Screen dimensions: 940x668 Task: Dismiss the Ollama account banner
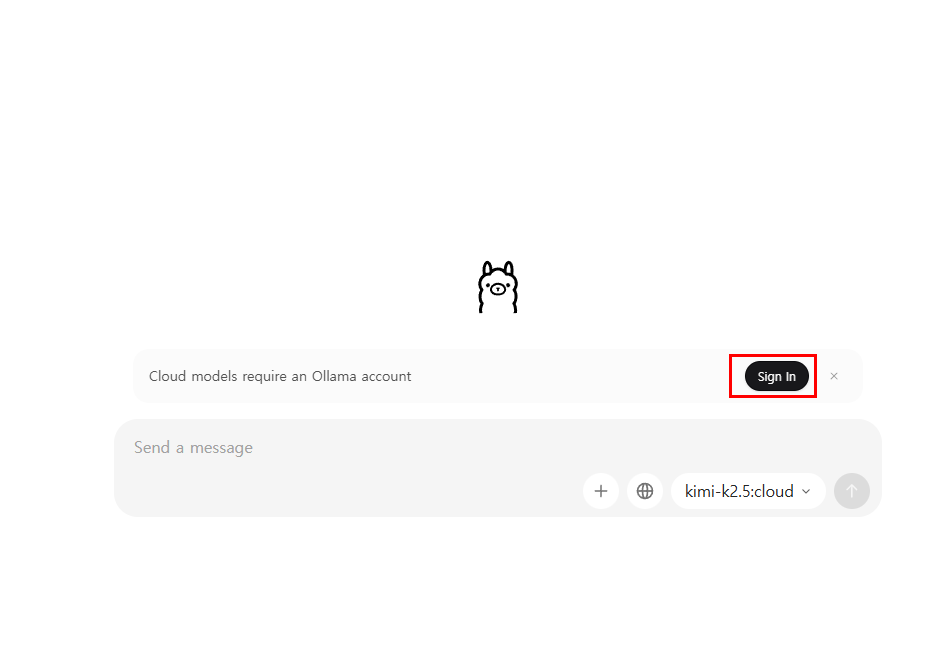tap(834, 376)
